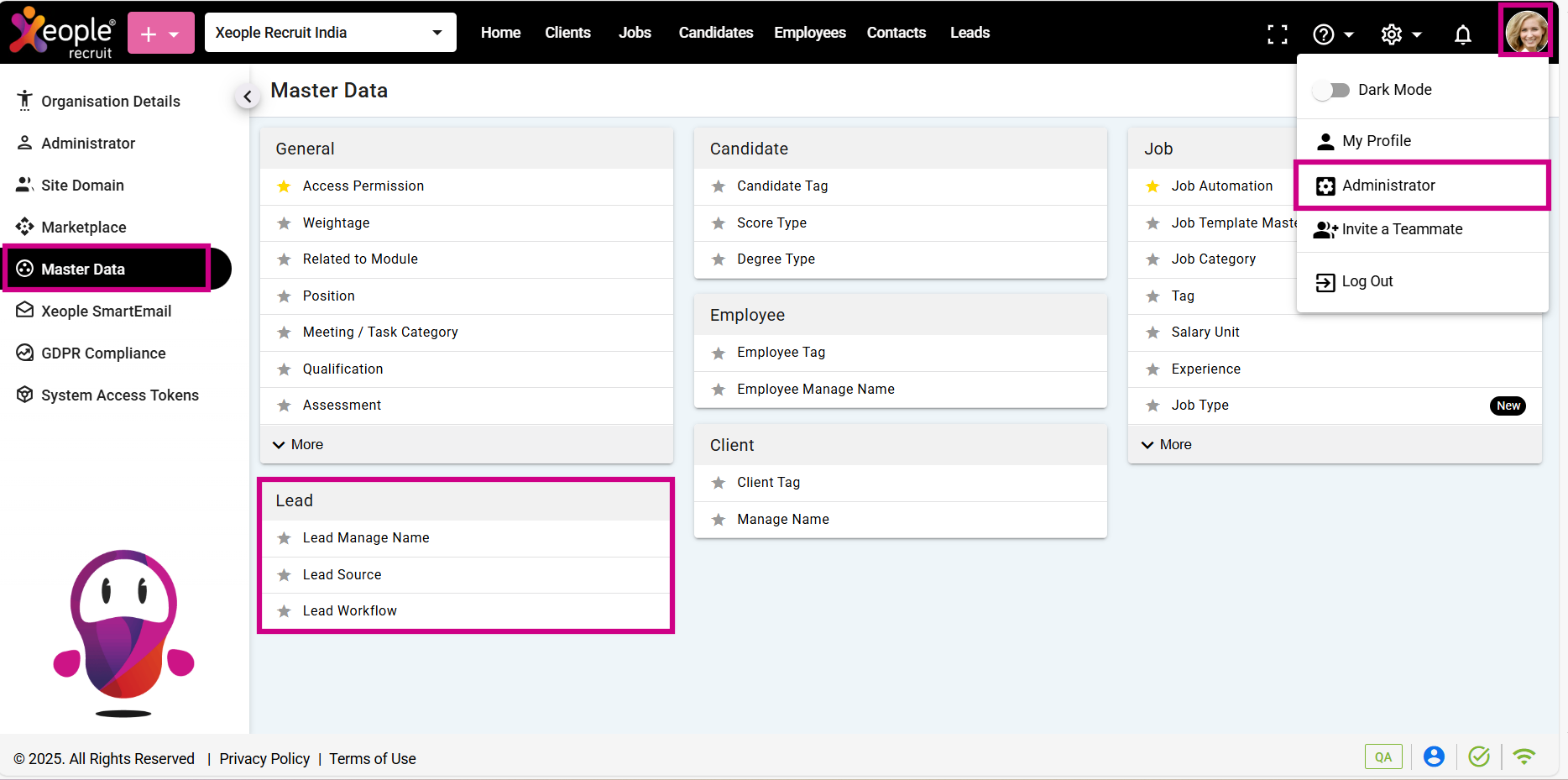
Task: Click the Xeople Recruit logo
Action: [63, 32]
